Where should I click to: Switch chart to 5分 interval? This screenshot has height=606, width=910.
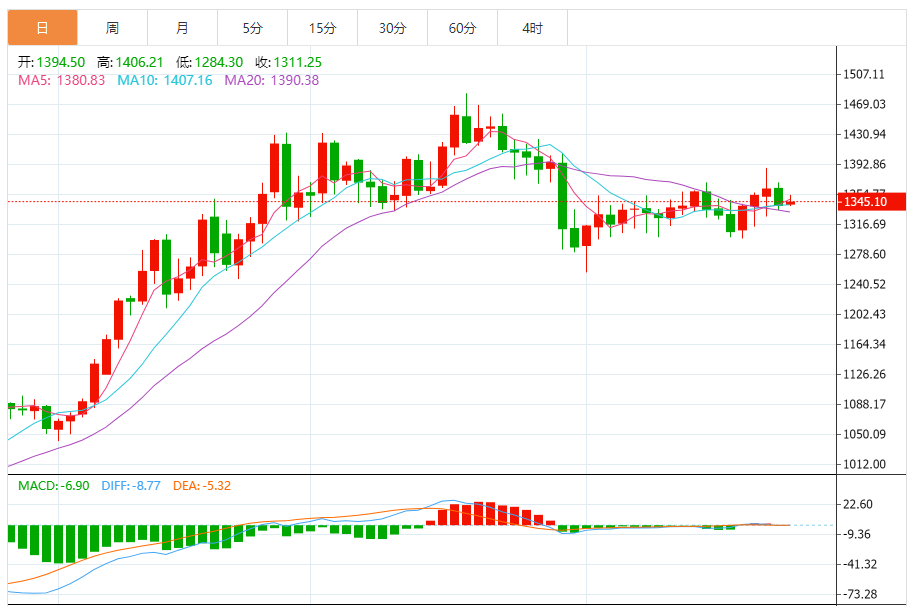tap(252, 28)
